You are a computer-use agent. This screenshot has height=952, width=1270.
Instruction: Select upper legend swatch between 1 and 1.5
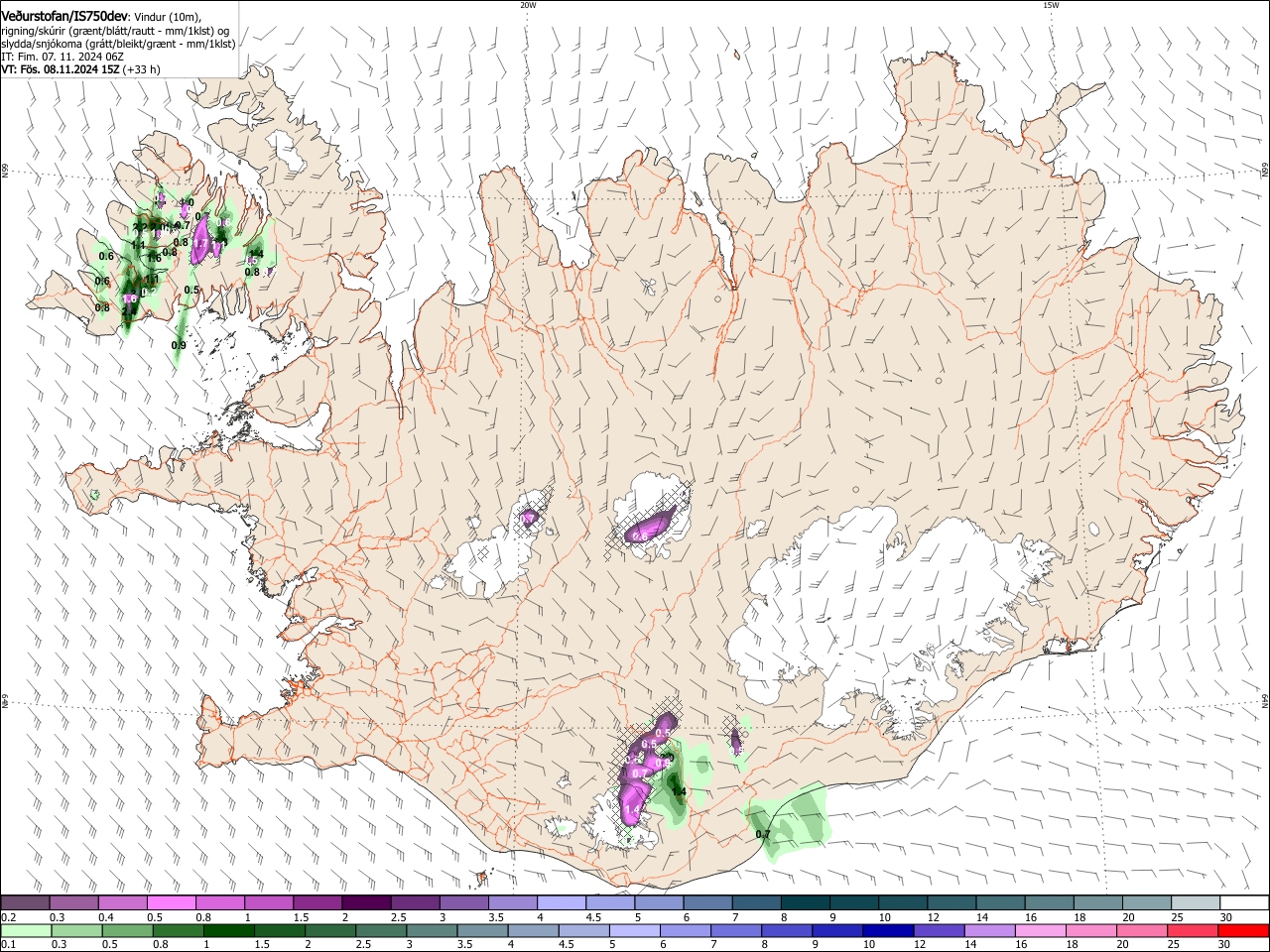pyautogui.click(x=268, y=902)
